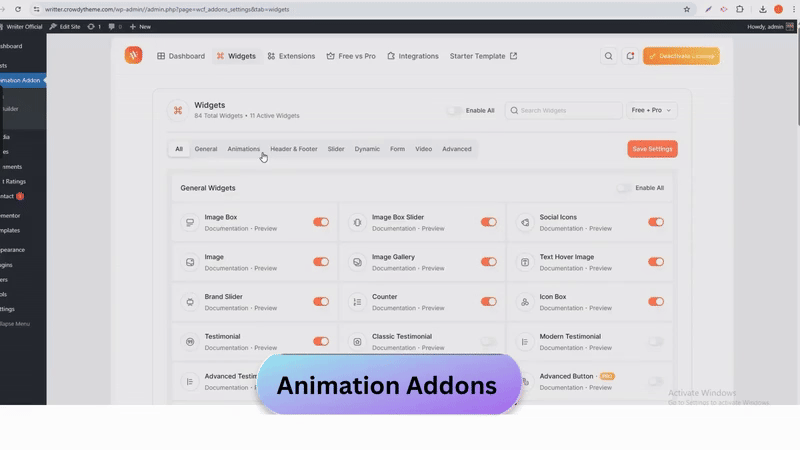Click New in the admin bar
Screen dimensions: 800x450
click(140, 27)
